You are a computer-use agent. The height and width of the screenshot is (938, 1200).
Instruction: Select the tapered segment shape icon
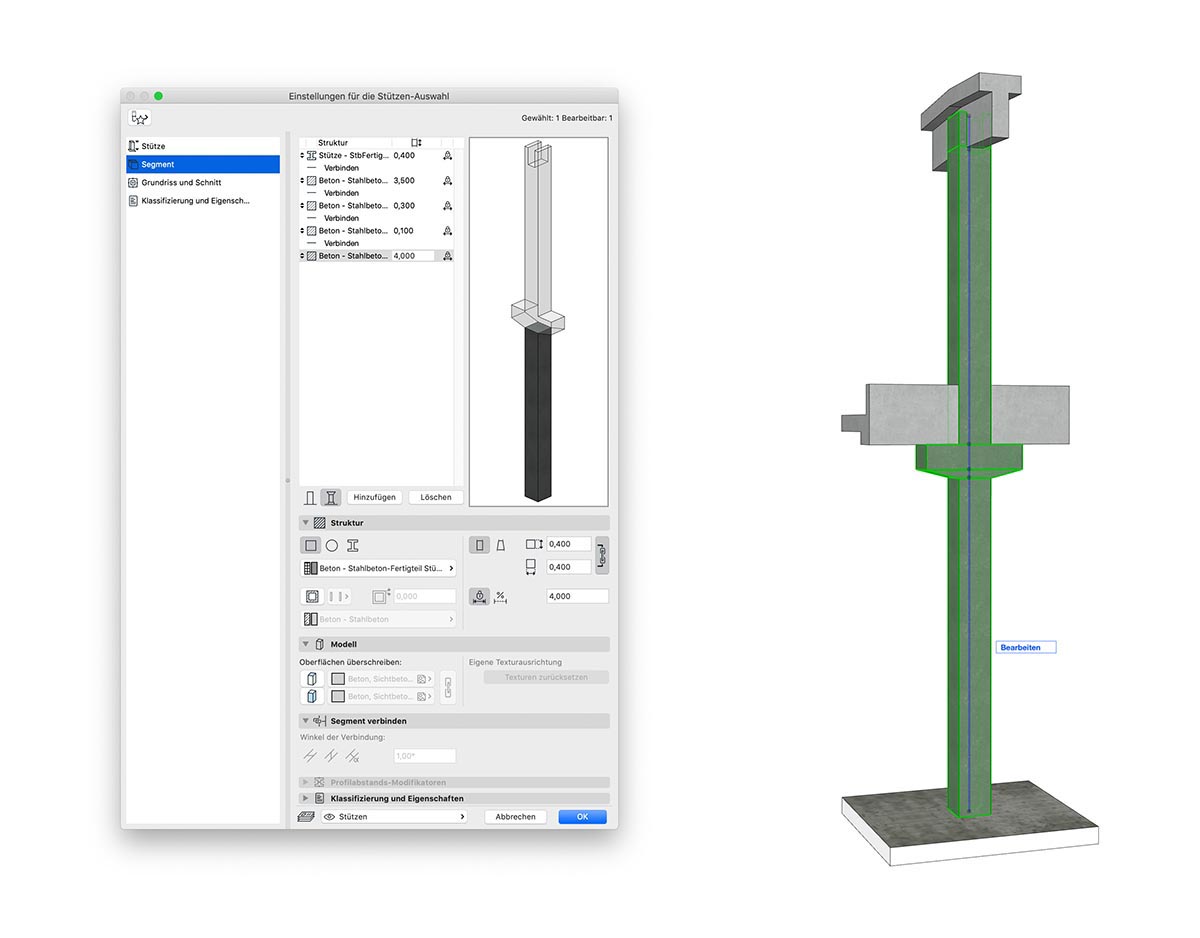pos(501,545)
